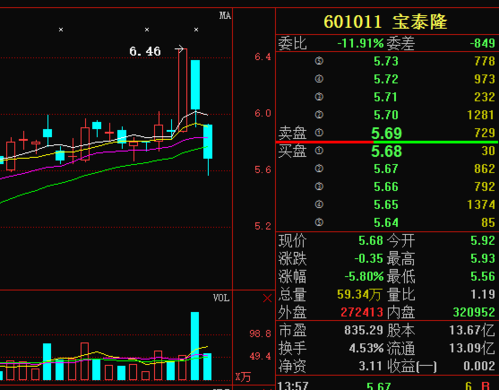Click the X万 volume unit label
499x390 pixels.
243,377
